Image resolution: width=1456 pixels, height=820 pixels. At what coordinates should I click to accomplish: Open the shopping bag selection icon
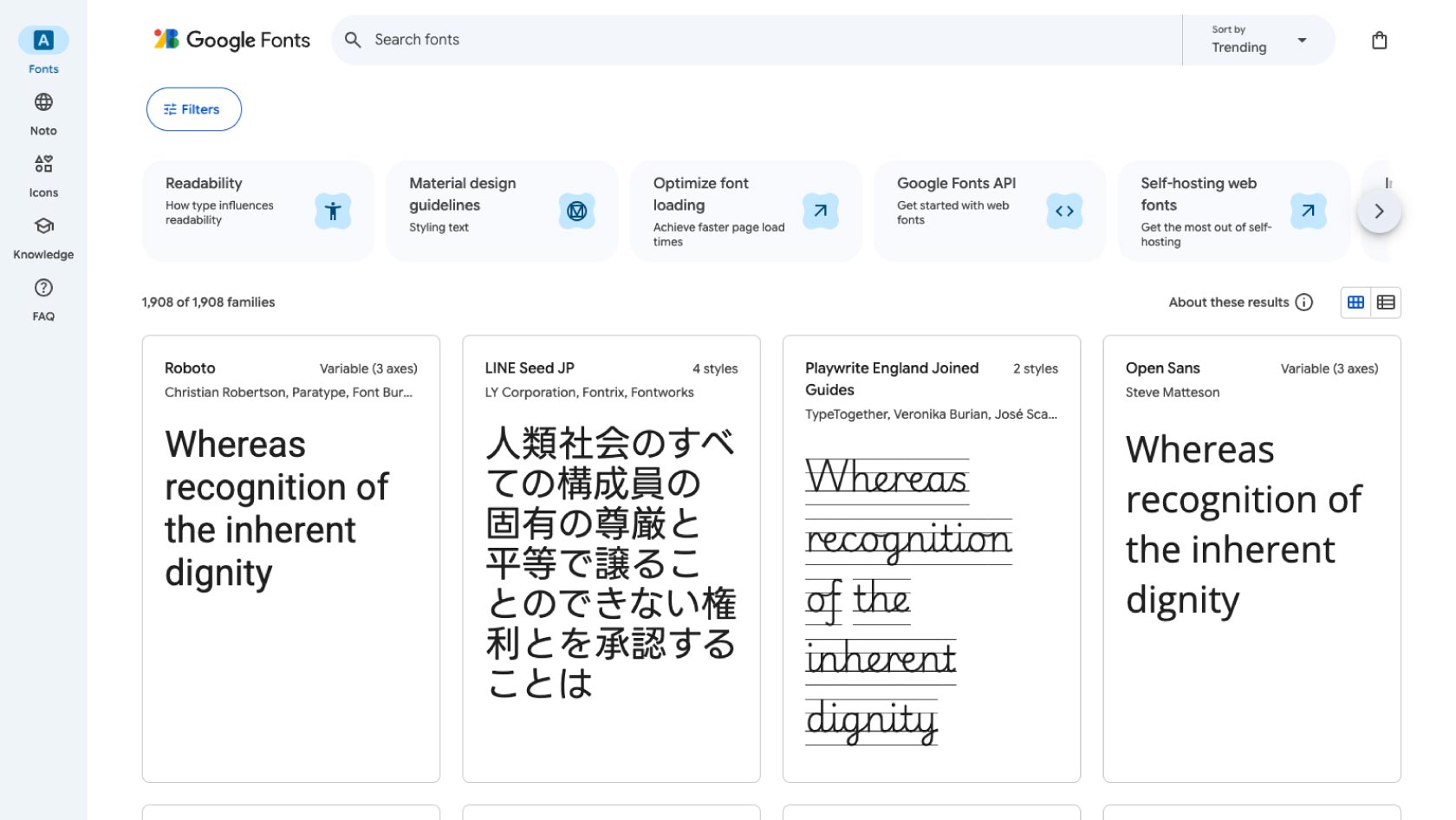pos(1379,41)
